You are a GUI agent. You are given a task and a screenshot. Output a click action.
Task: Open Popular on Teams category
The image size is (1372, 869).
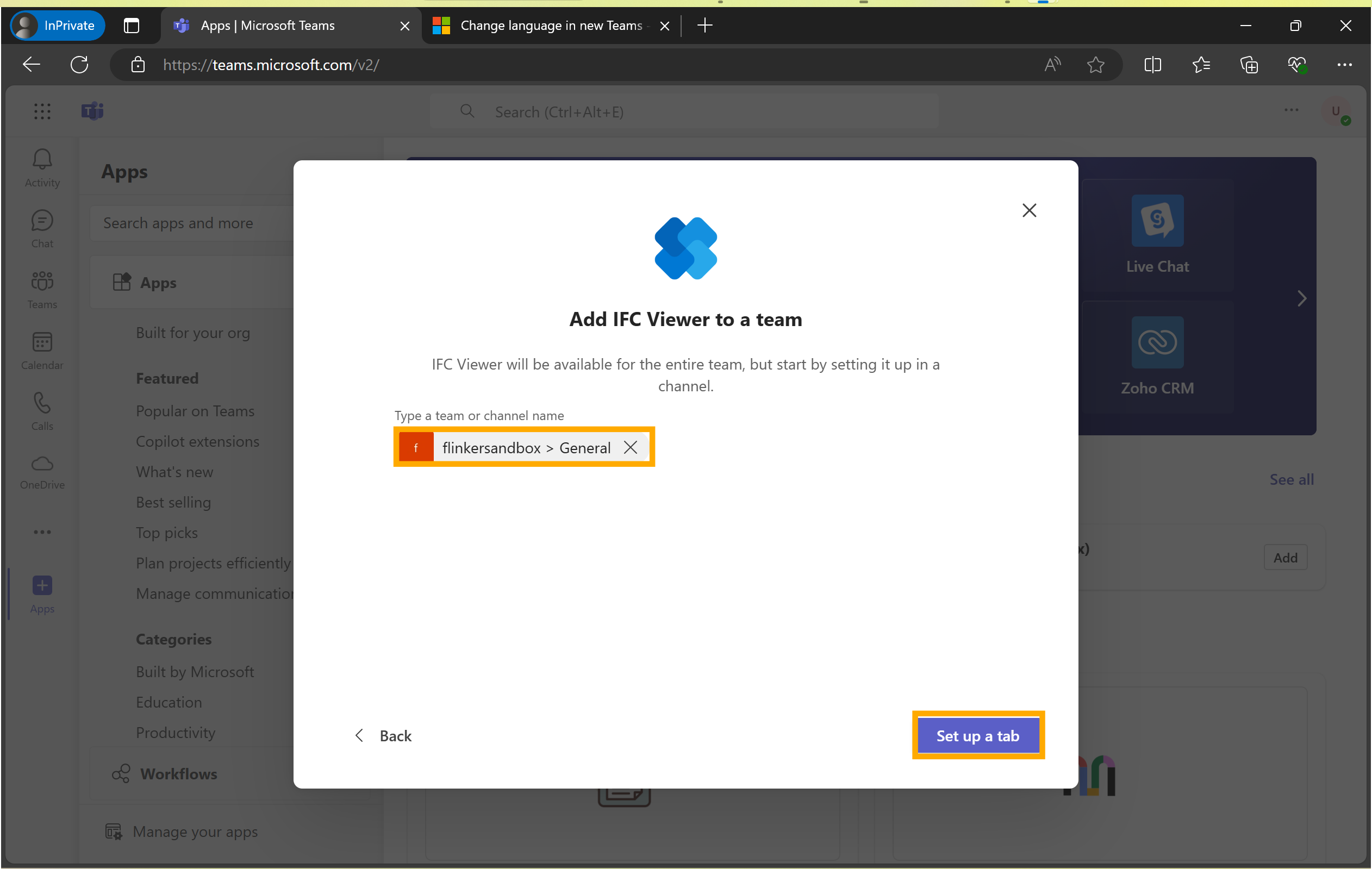[195, 410]
